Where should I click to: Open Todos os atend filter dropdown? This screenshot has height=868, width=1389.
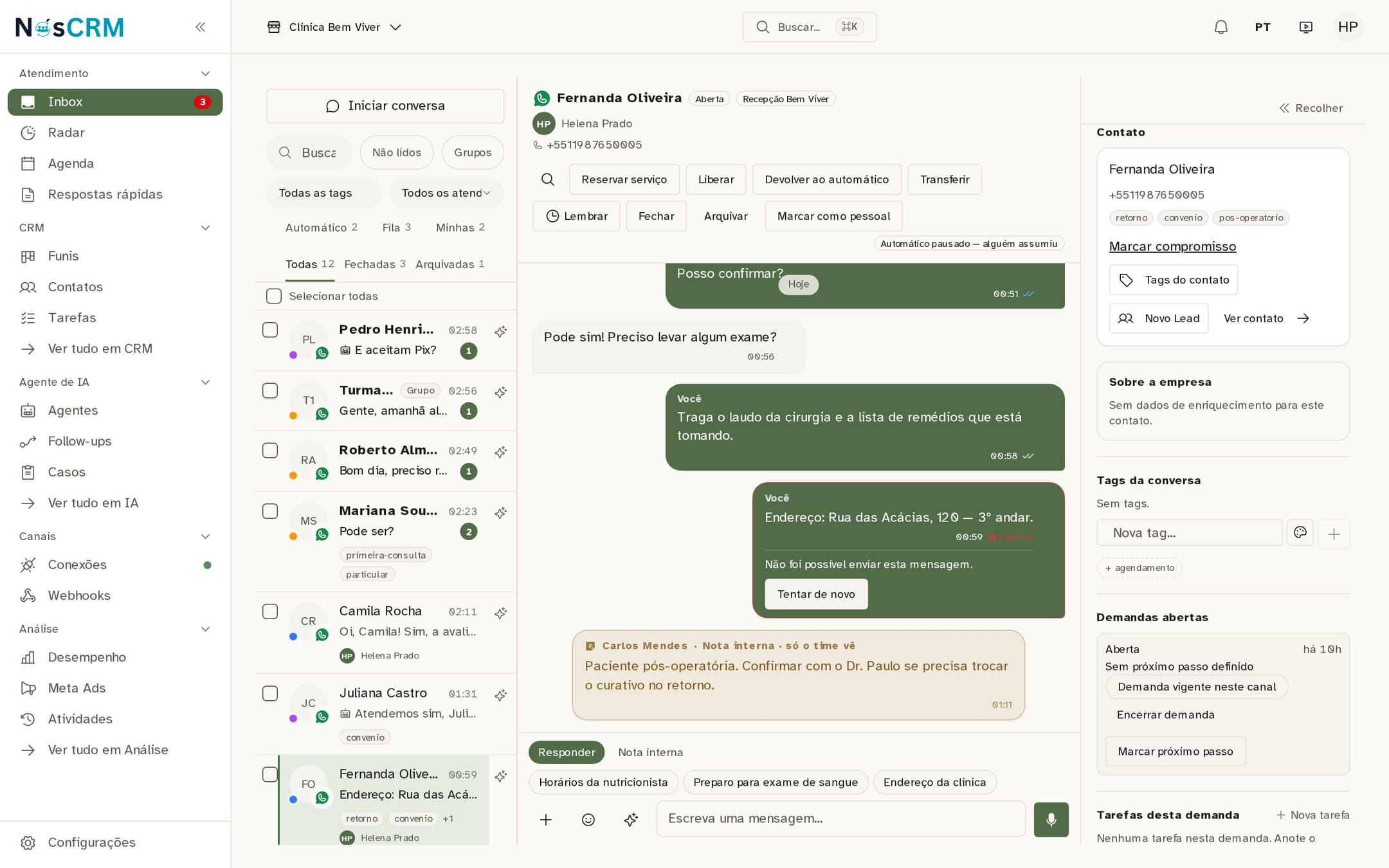(446, 193)
